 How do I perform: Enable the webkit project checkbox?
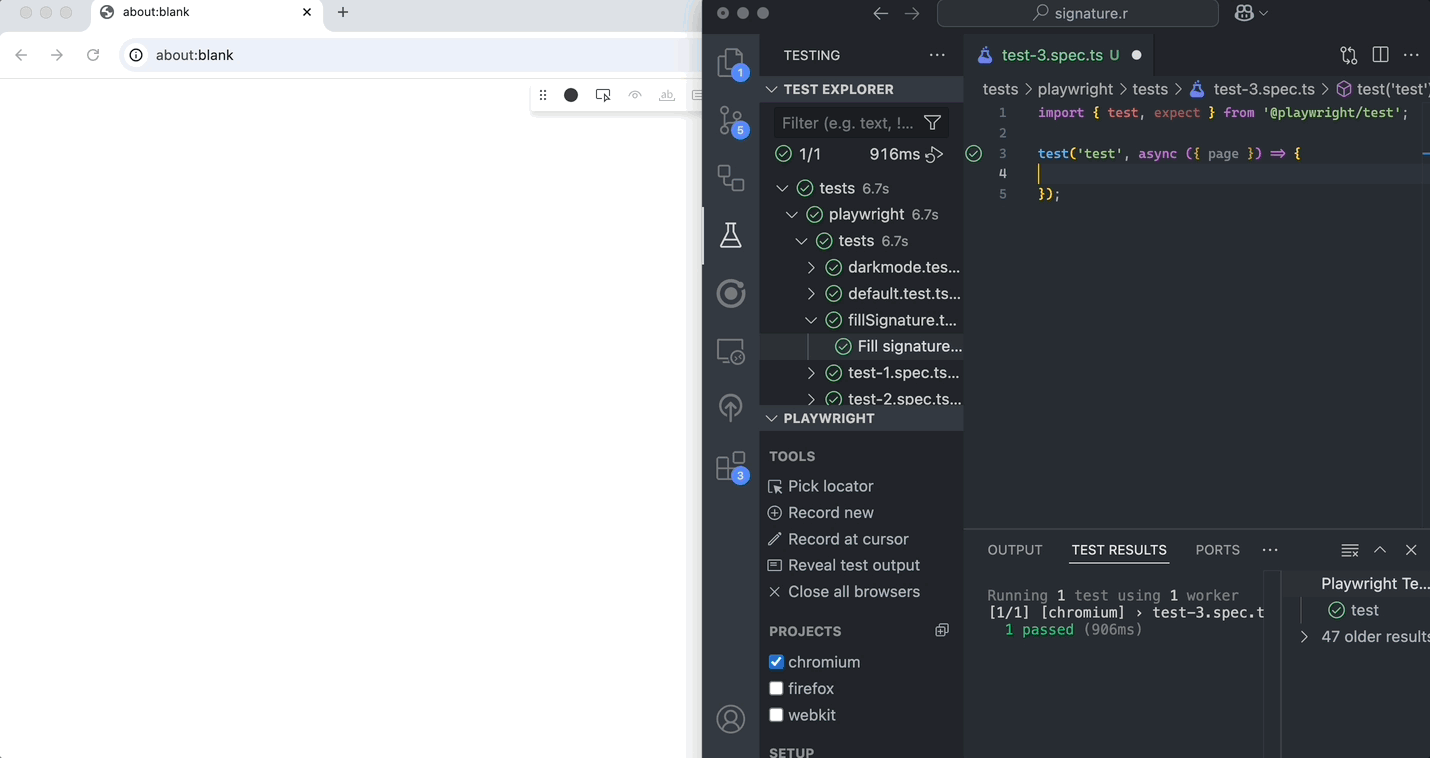[776, 715]
